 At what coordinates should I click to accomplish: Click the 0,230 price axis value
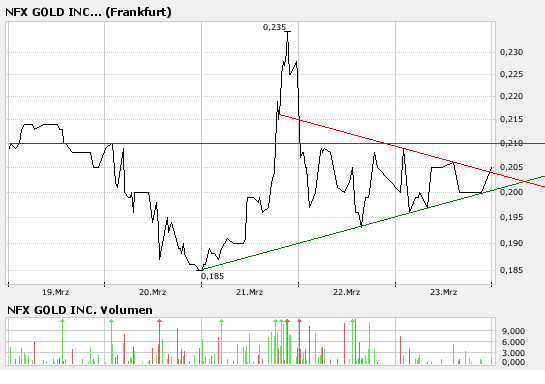(511, 52)
